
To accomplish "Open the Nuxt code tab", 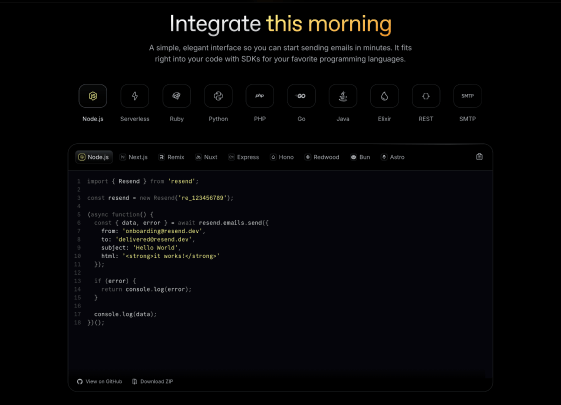I will pos(206,157).
